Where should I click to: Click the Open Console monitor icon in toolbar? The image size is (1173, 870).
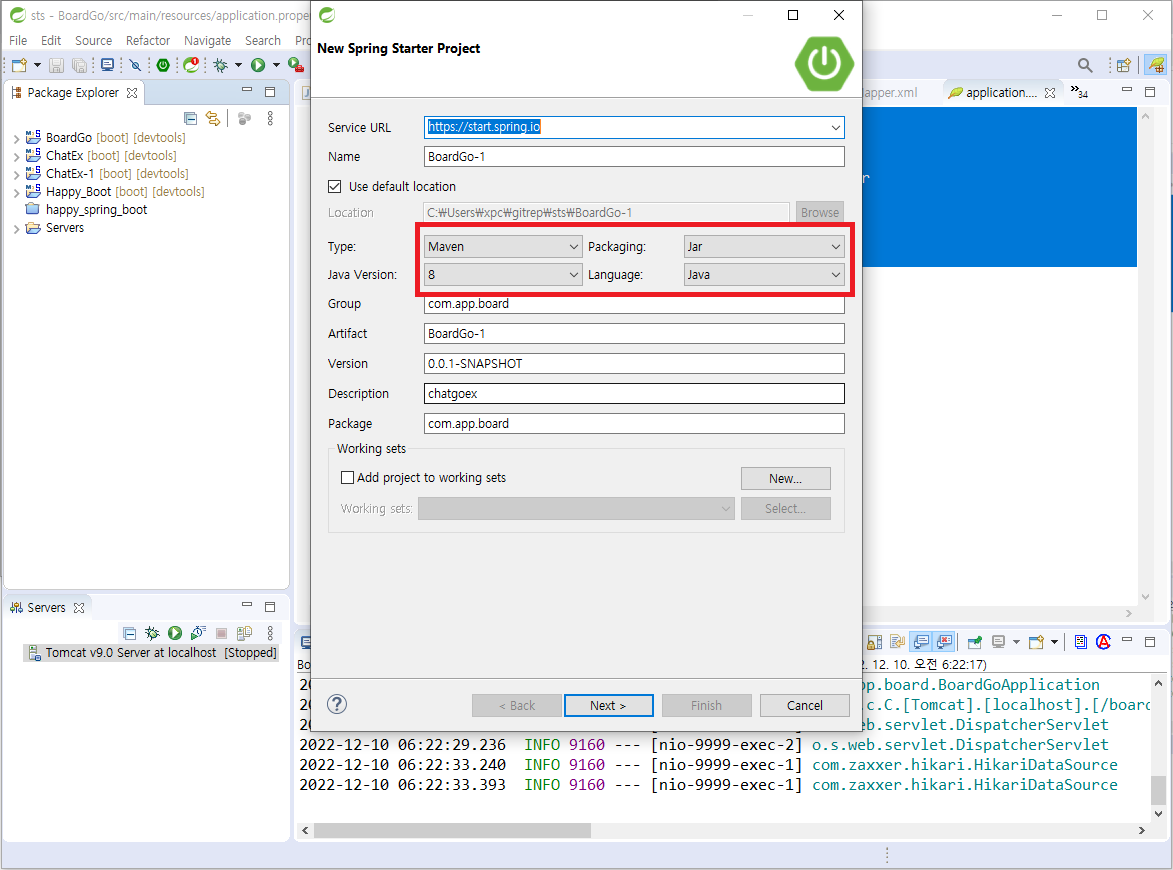(108, 65)
